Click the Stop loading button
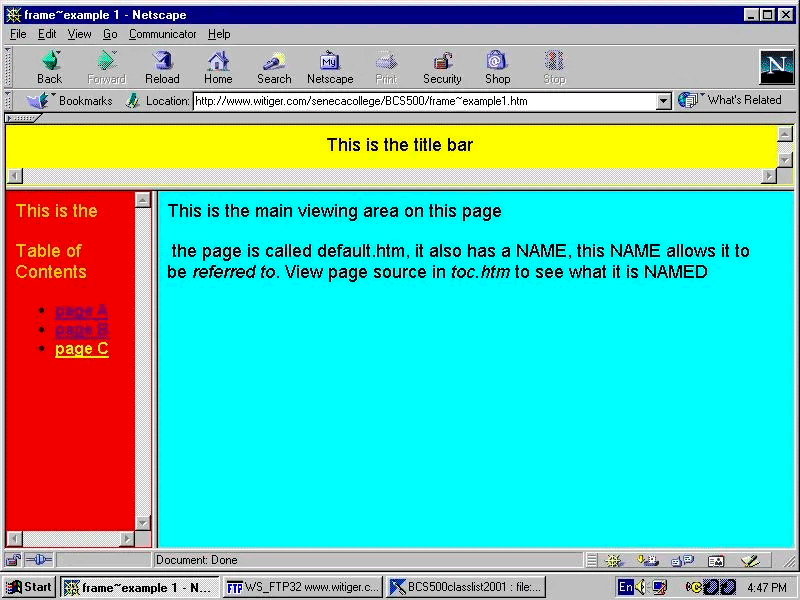 554,67
